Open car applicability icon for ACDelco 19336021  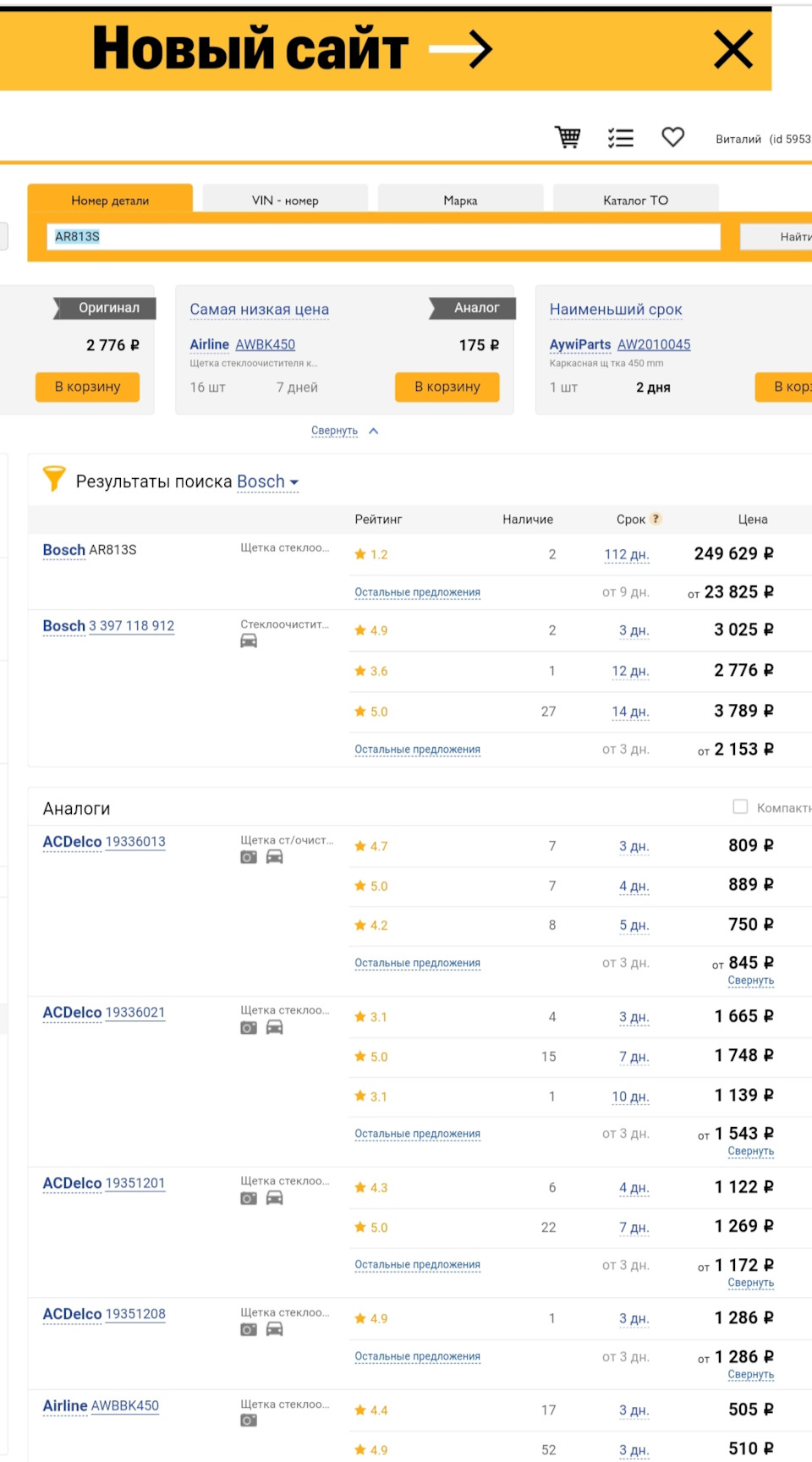click(275, 1027)
